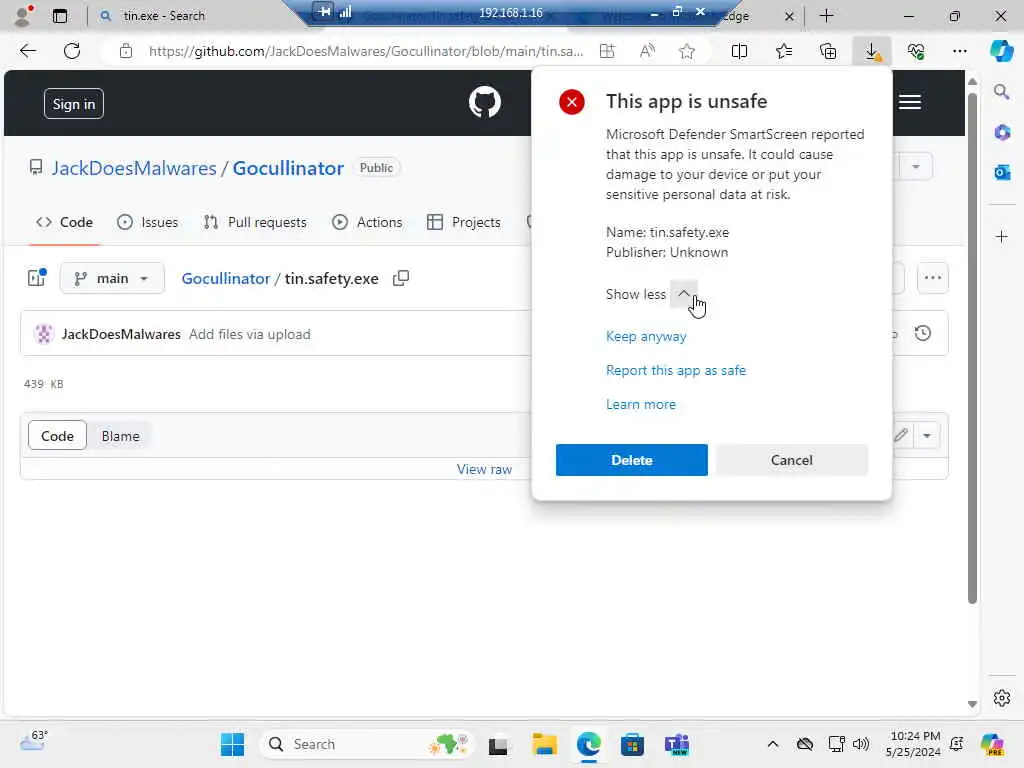Open File Explorer from taskbar
Image resolution: width=1024 pixels, height=768 pixels.
[545, 744]
